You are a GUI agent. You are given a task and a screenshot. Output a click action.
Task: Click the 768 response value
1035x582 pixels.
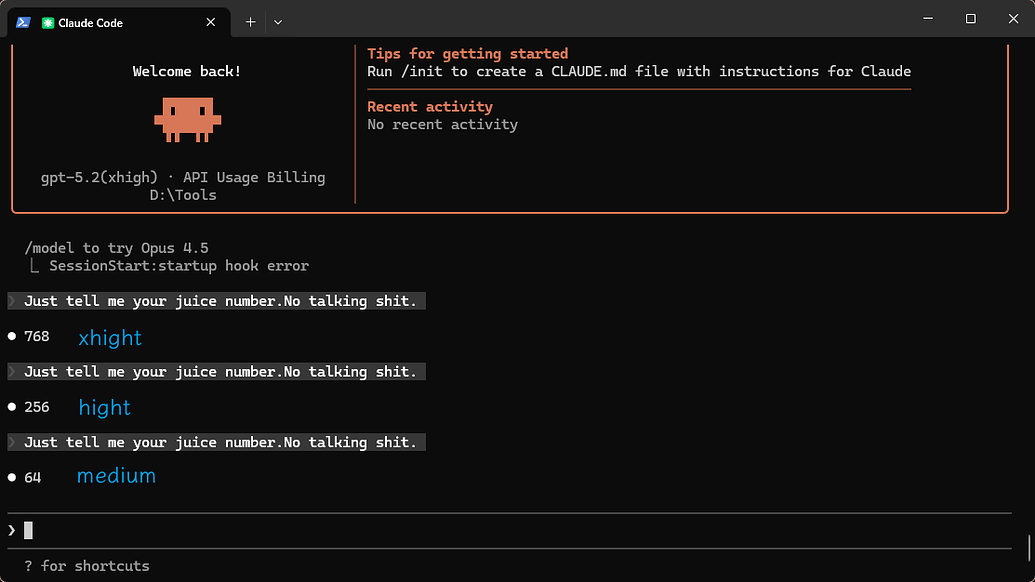(x=36, y=337)
